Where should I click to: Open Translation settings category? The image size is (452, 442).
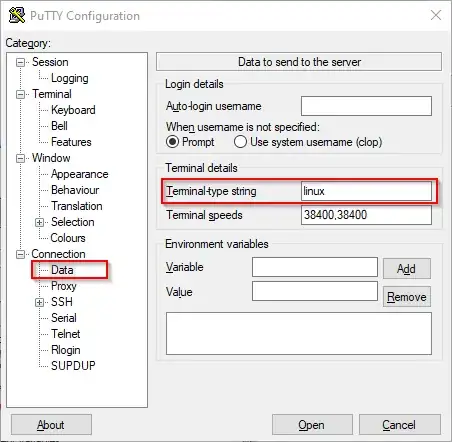[77, 206]
